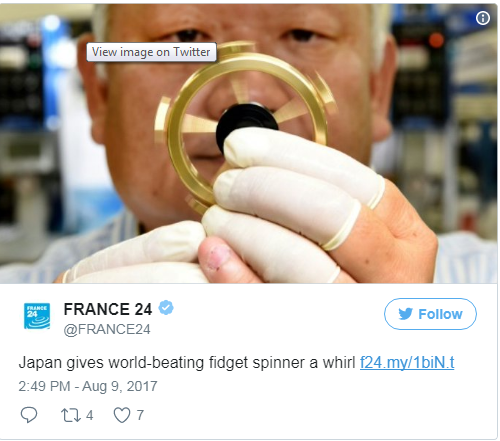
Task: Click the info icon on the tweet image
Action: 483,18
